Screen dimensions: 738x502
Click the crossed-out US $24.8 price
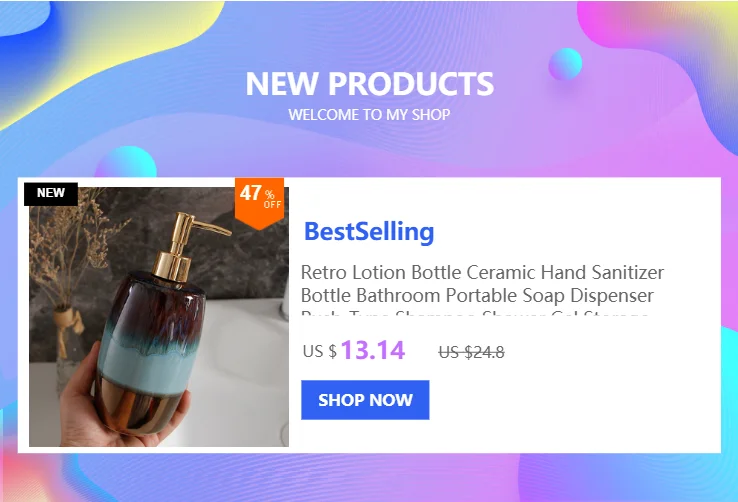pos(471,352)
